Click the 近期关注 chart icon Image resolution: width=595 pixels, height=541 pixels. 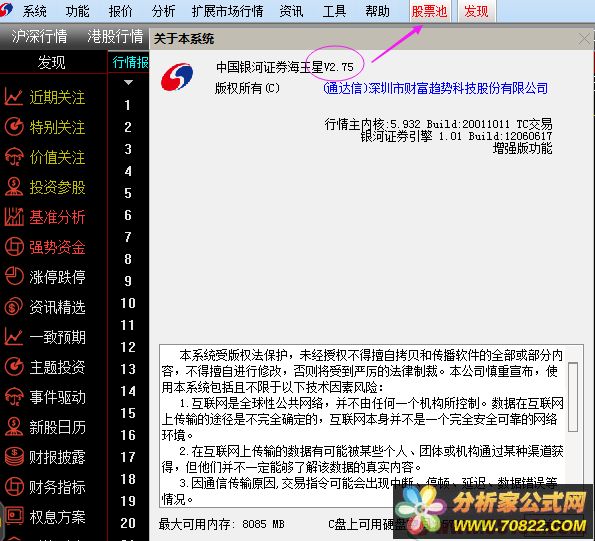14,97
